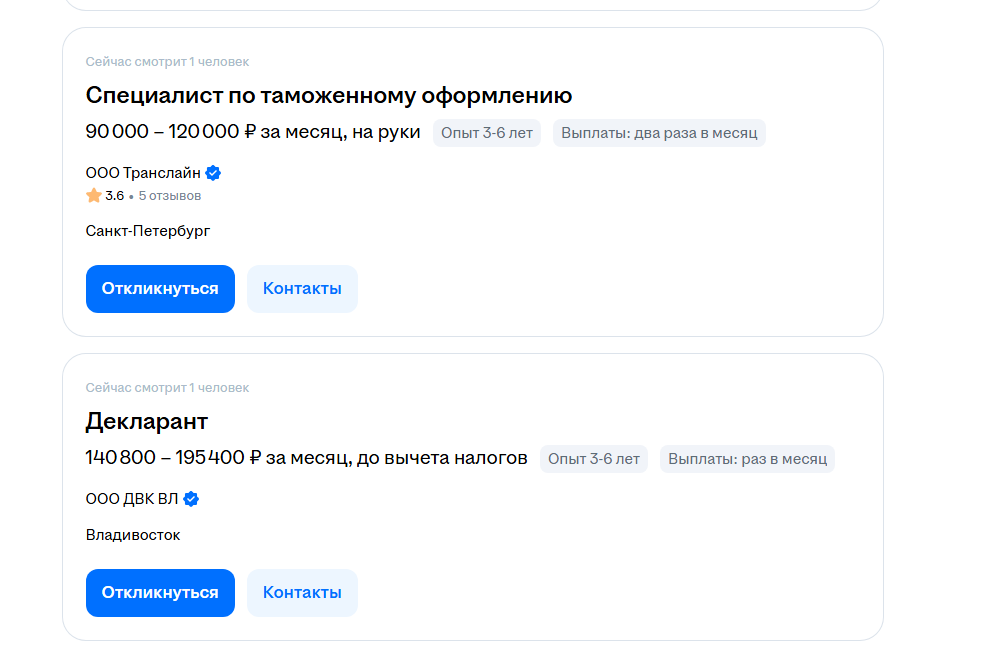Image resolution: width=996 pixels, height=649 pixels.
Task: Click the 140 800 – 195 400 ₽ salary text
Action: [306, 458]
